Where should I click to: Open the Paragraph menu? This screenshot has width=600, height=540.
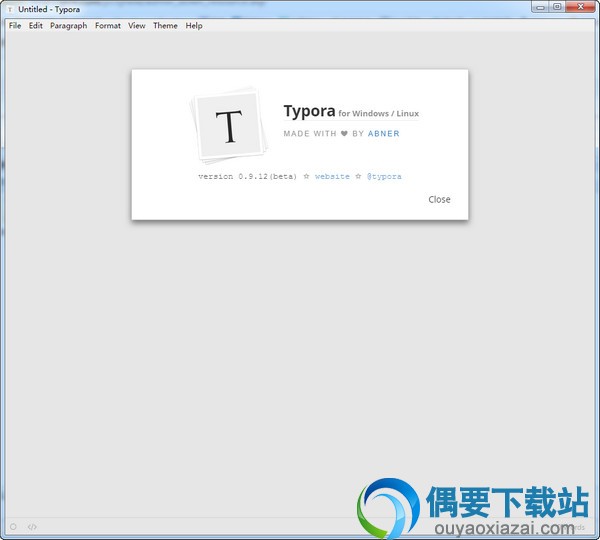click(68, 26)
